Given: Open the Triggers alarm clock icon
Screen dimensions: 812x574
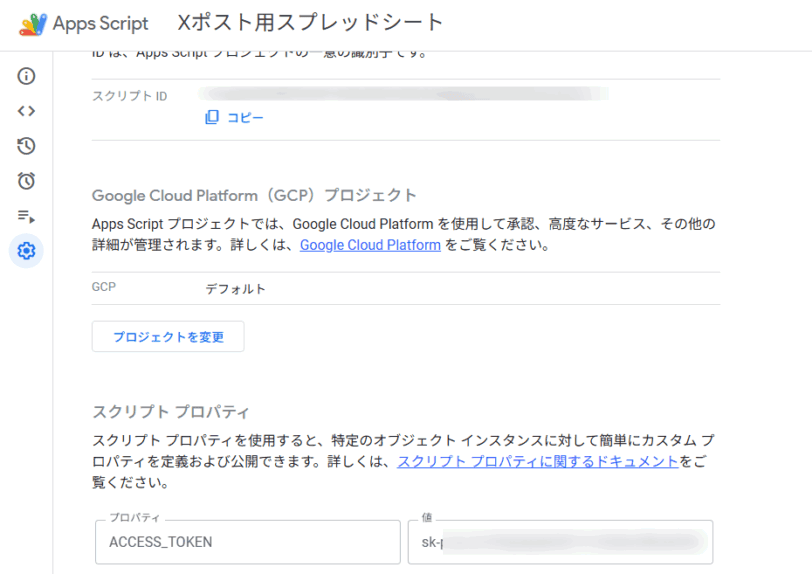Looking at the screenshot, I should [x=26, y=181].
